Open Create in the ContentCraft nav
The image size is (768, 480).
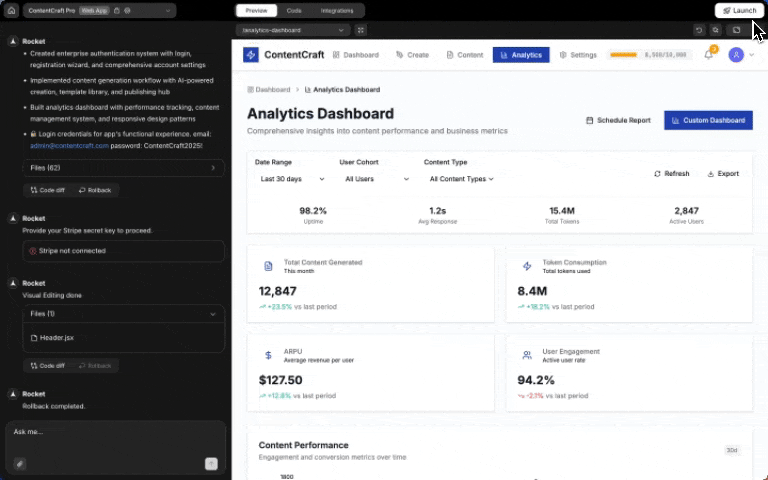tap(412, 55)
